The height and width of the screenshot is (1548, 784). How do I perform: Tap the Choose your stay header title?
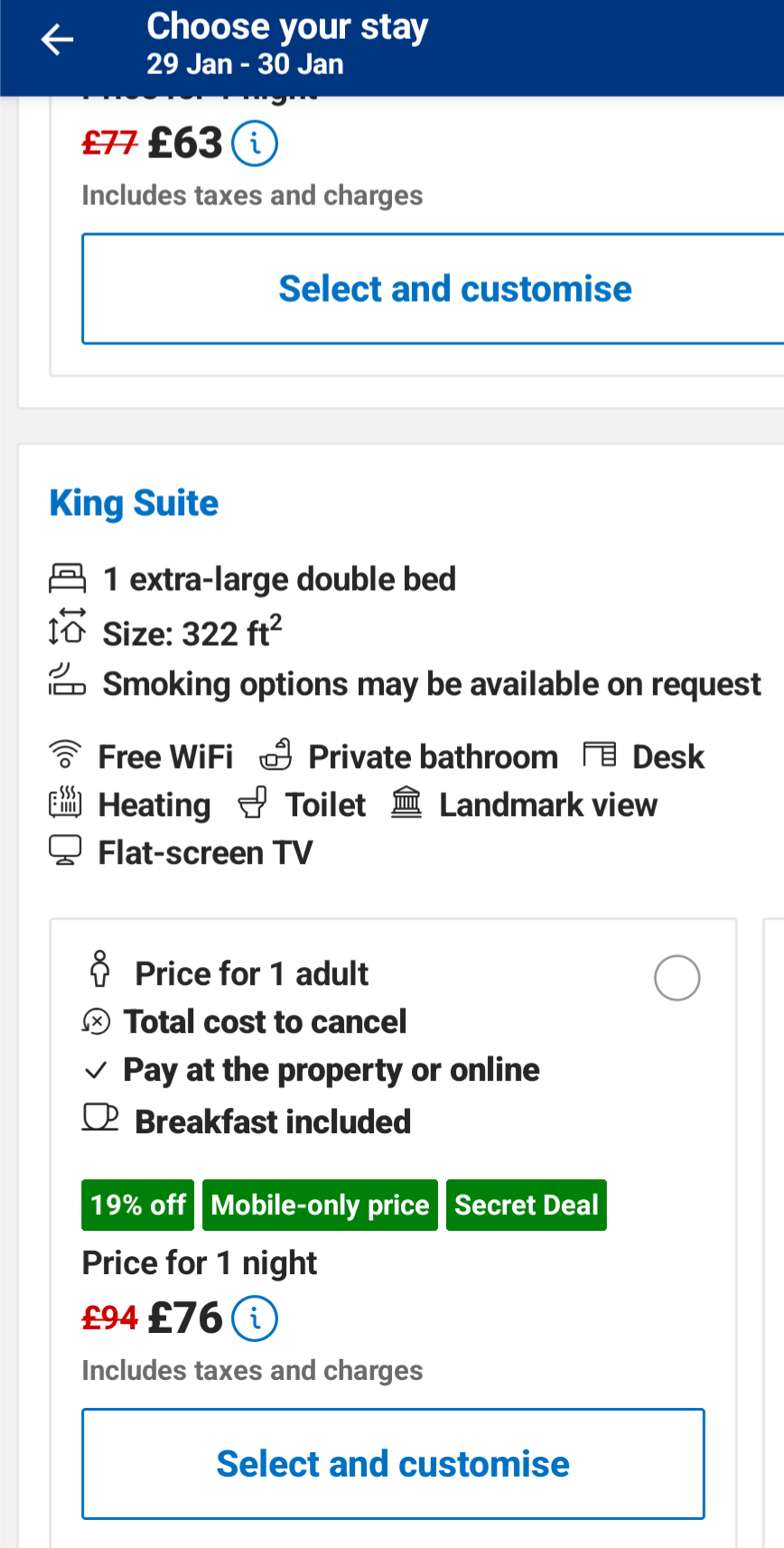(287, 27)
